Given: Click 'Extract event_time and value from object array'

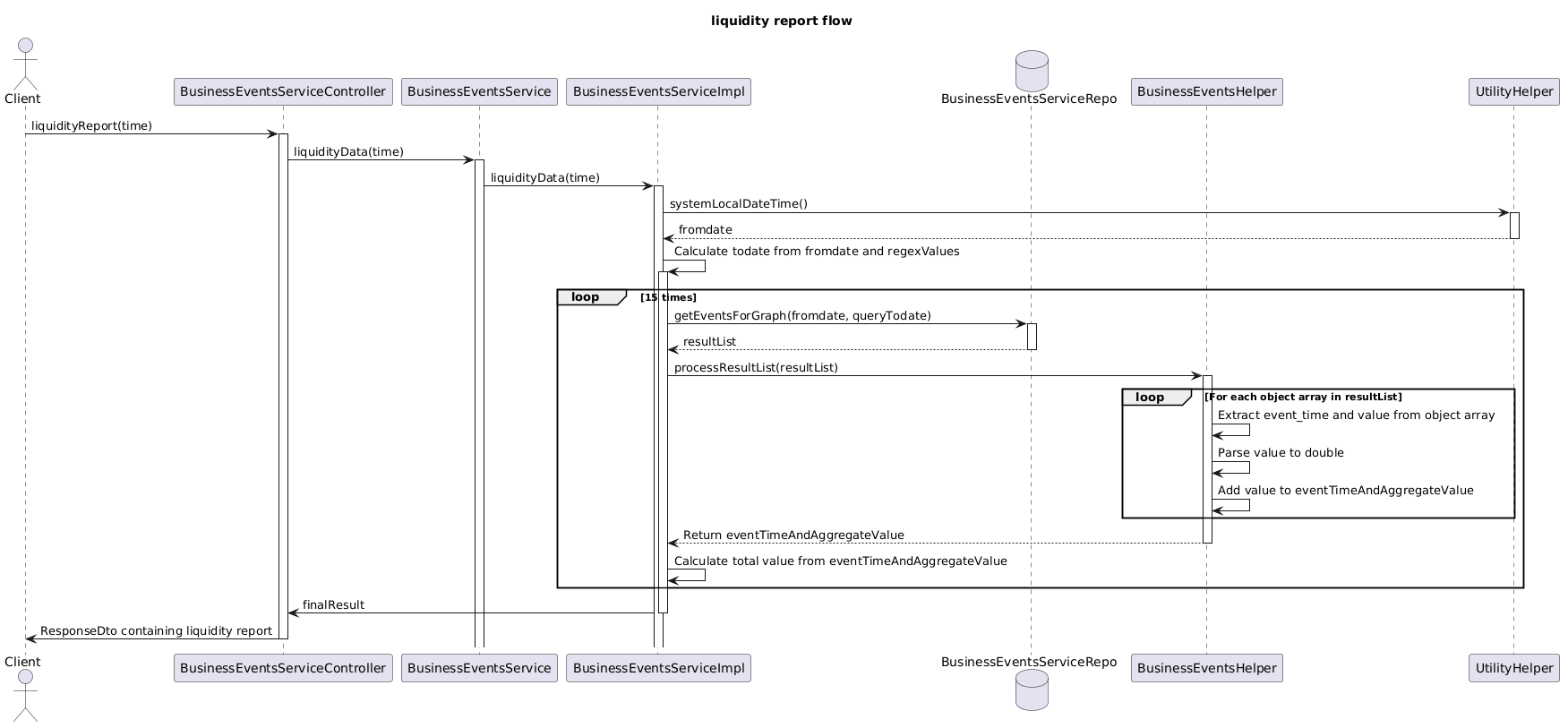Looking at the screenshot, I should coord(1357,415).
